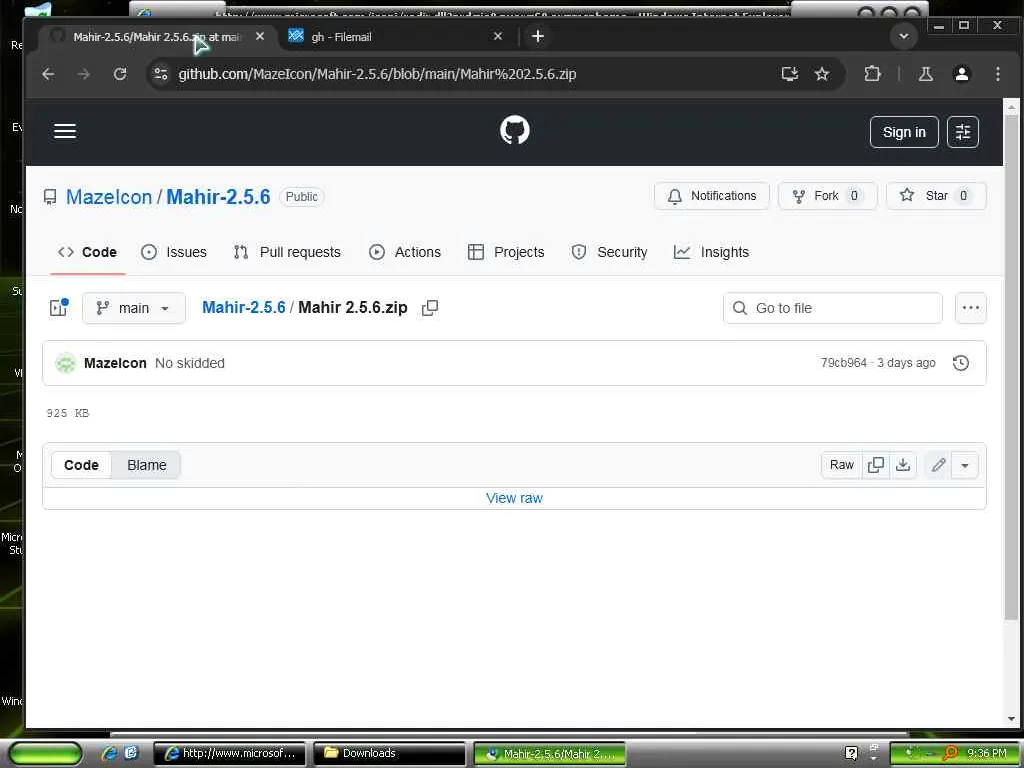View site information icon in address bar

click(x=161, y=74)
